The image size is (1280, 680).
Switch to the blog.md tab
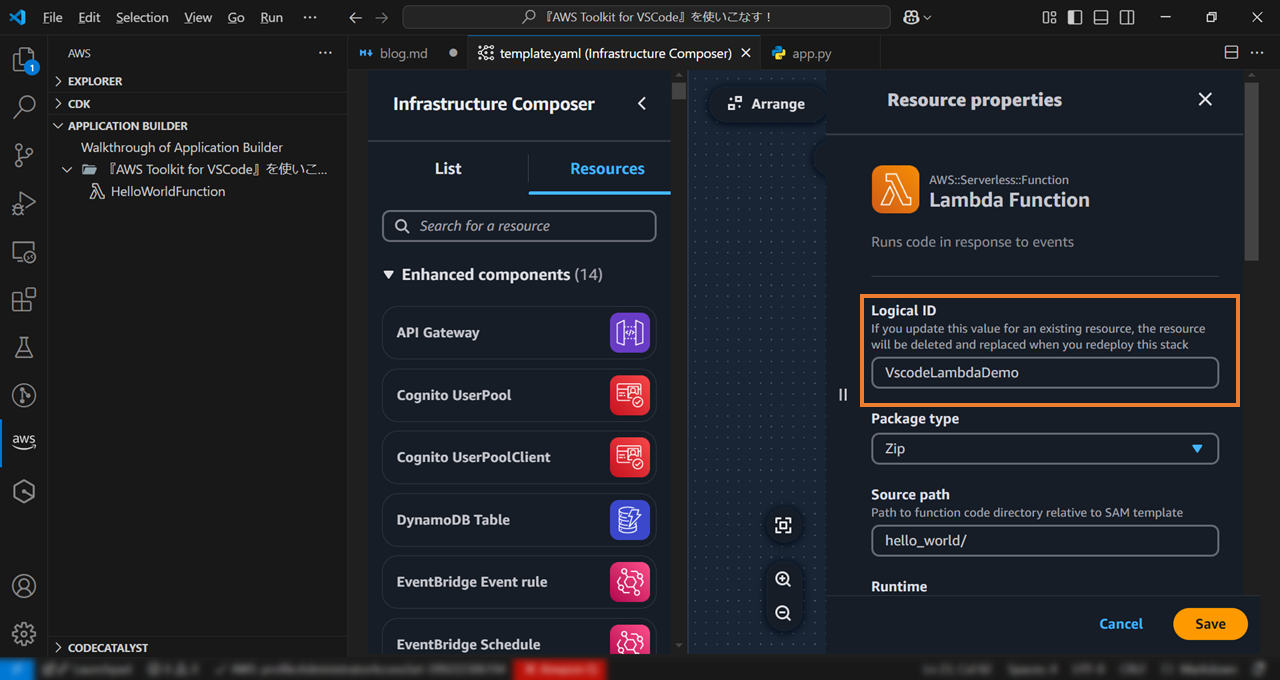[406, 51]
